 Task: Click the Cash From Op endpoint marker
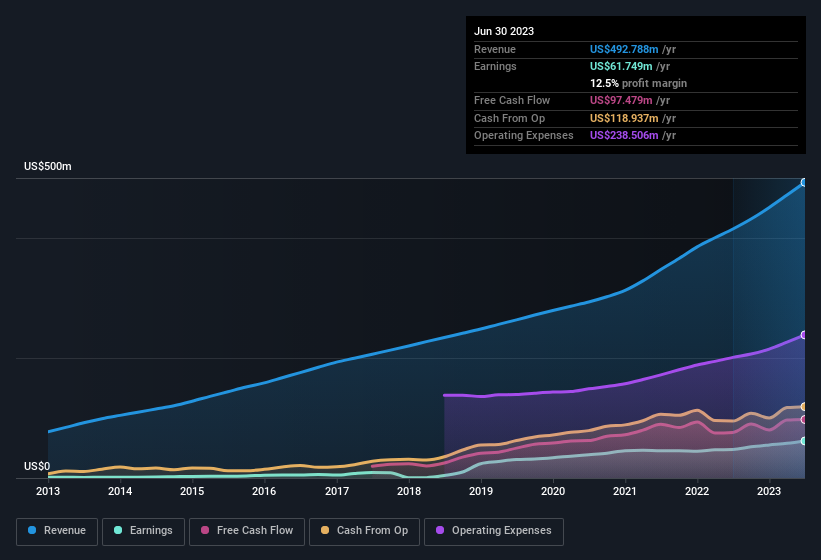point(804,407)
